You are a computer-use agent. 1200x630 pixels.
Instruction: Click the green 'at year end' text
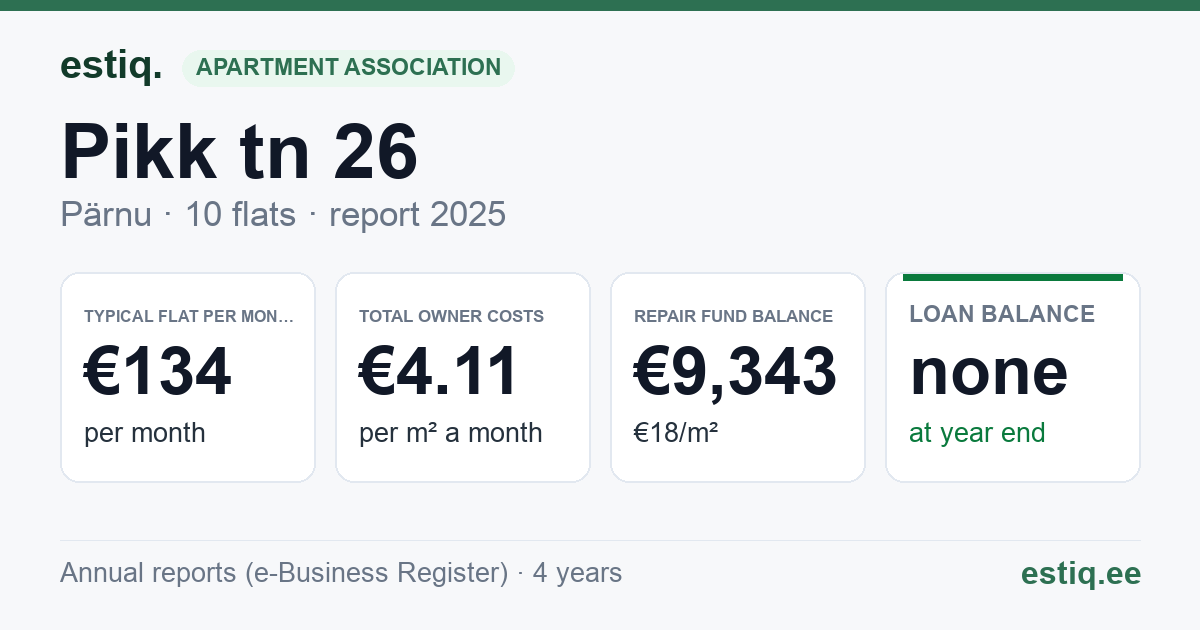click(977, 433)
